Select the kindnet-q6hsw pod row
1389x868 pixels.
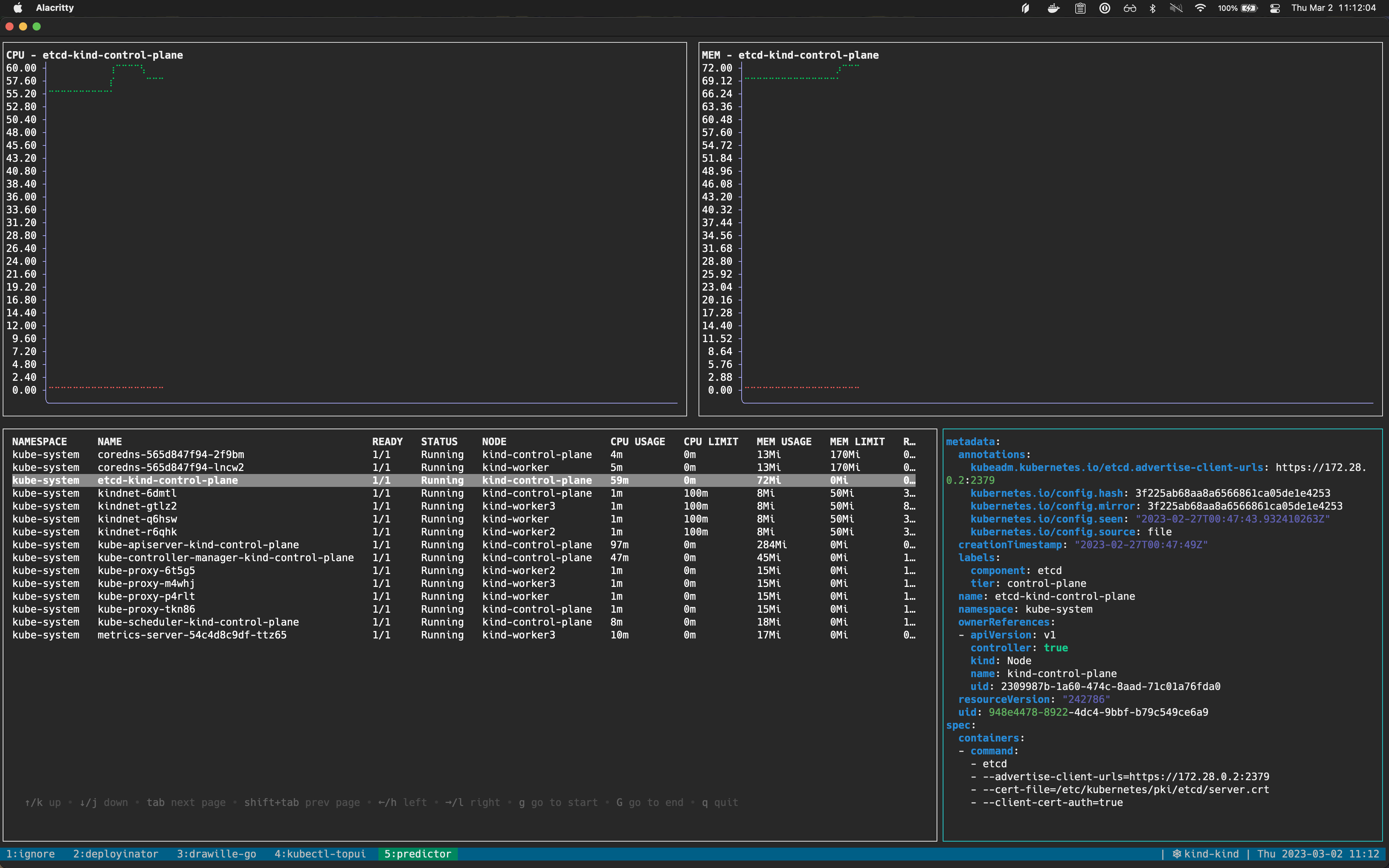464,519
